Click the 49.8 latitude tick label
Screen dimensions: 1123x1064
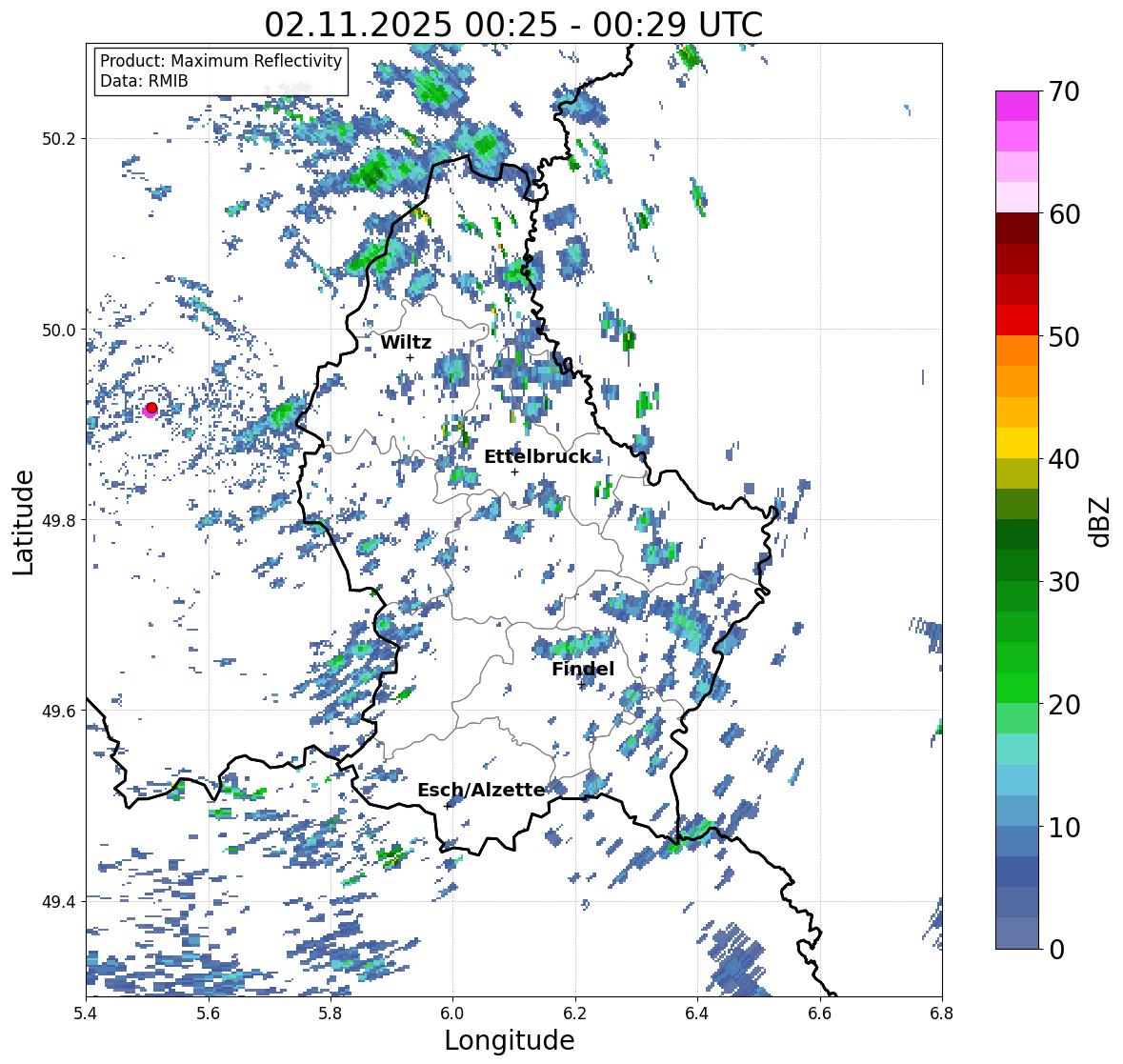tap(59, 520)
